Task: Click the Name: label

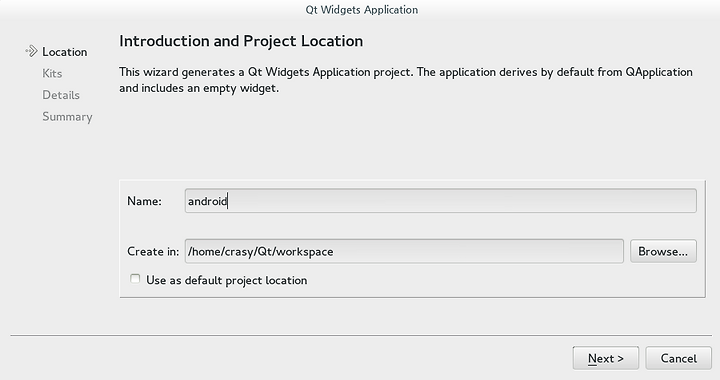Action: pos(144,201)
